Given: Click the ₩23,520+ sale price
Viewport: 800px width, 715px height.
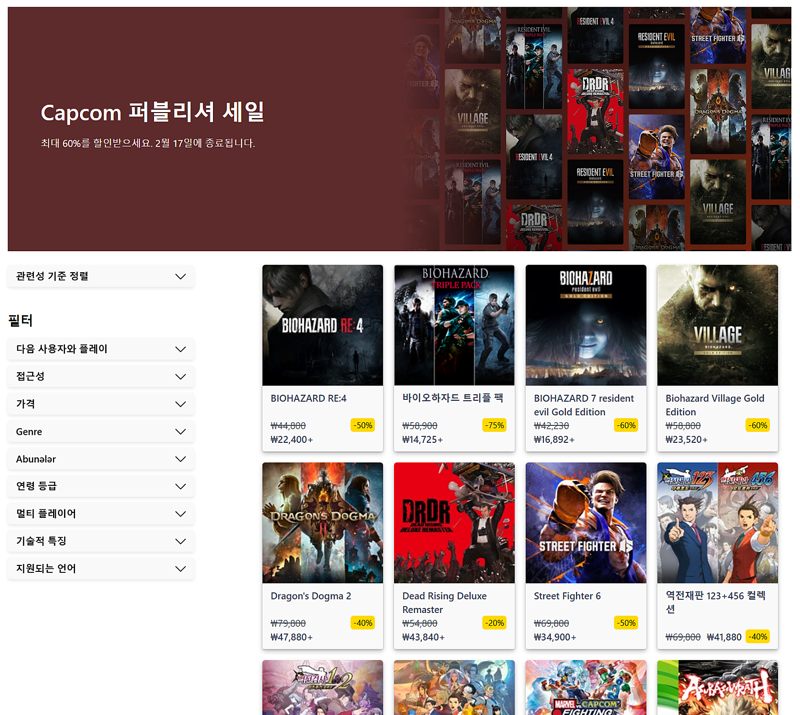Looking at the screenshot, I should (686, 439).
